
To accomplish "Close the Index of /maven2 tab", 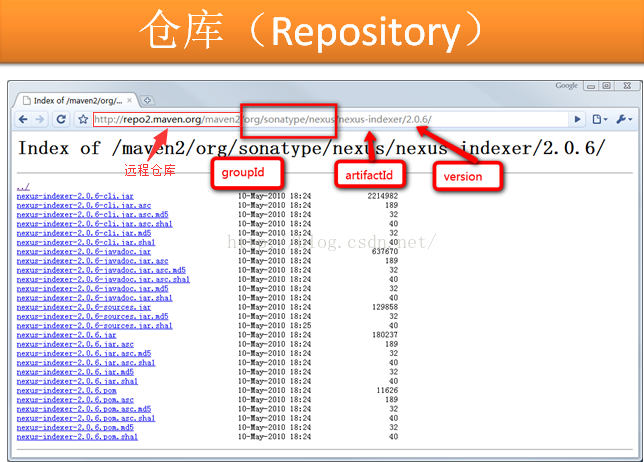I will pos(129,100).
